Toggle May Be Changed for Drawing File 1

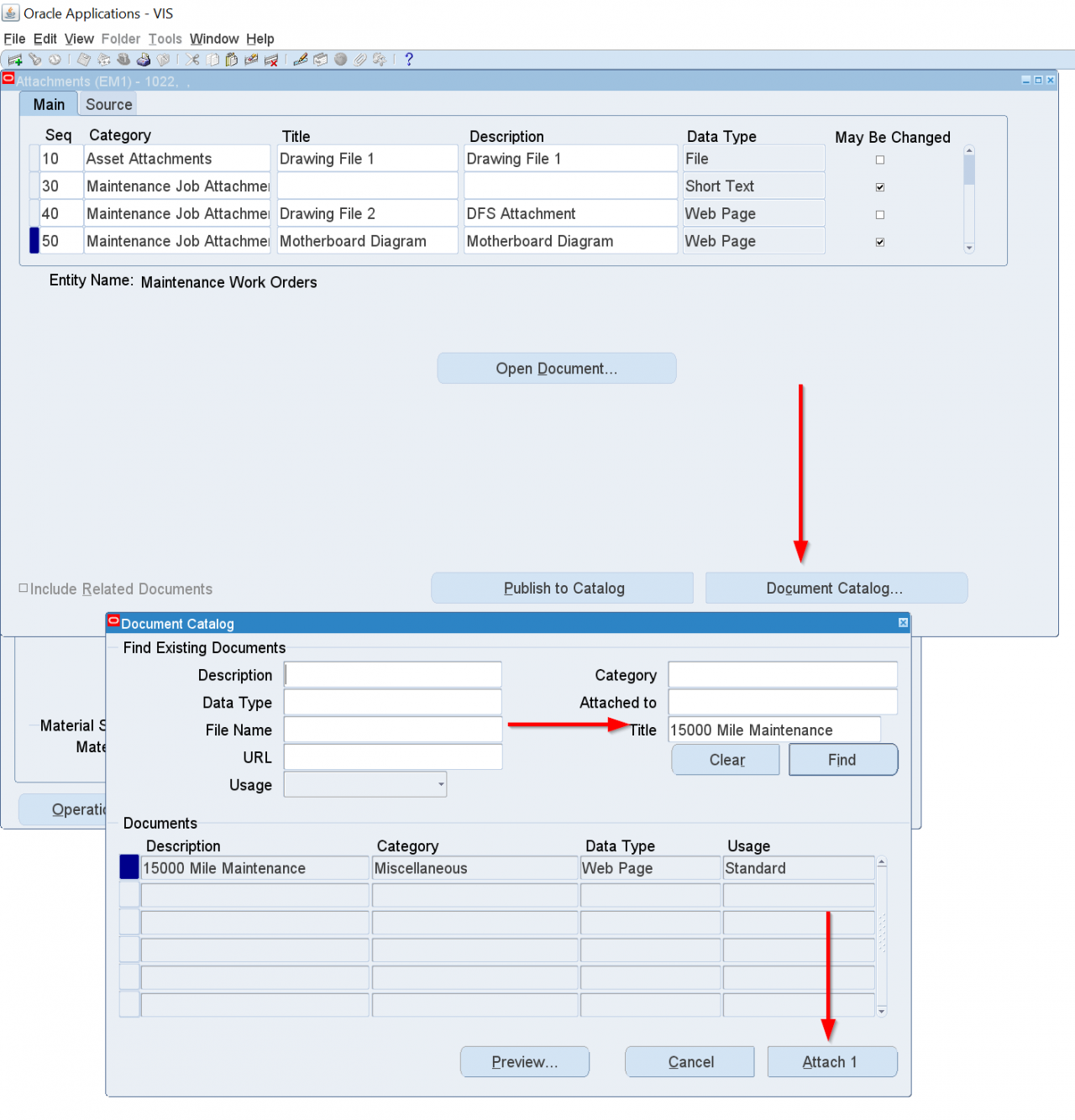879,160
